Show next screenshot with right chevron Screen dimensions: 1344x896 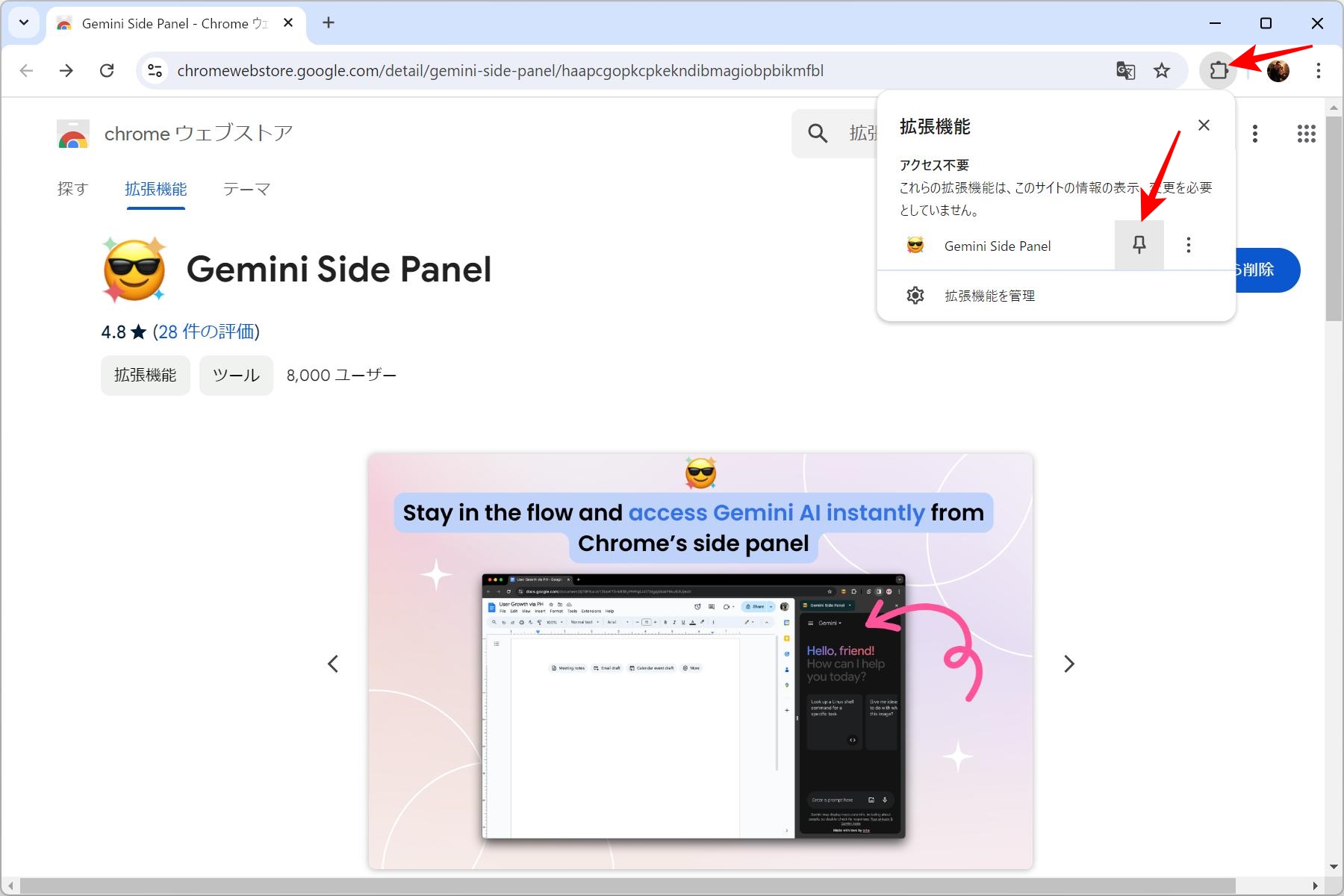1068,664
